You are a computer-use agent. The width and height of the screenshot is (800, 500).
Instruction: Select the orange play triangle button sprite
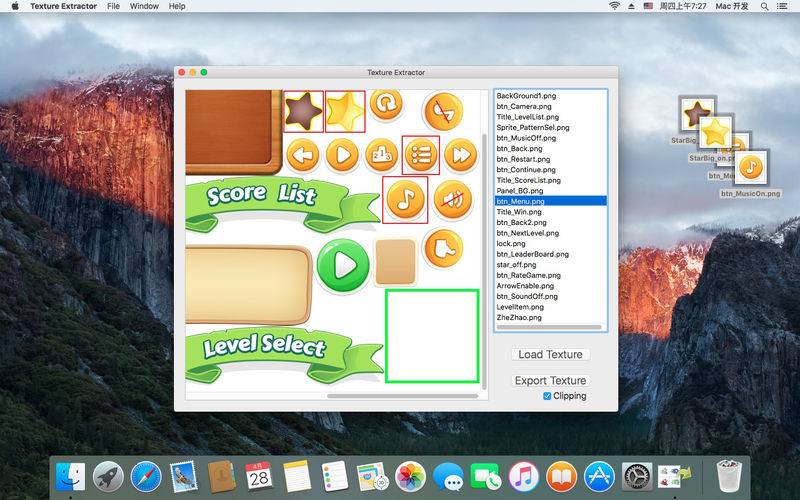(x=342, y=155)
